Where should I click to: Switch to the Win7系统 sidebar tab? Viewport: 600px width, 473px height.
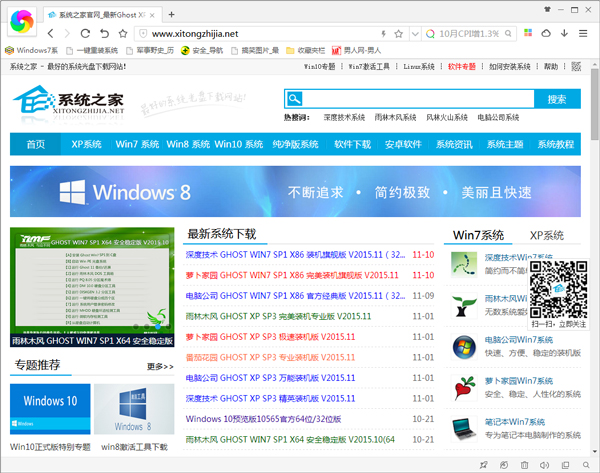pyautogui.click(x=478, y=235)
